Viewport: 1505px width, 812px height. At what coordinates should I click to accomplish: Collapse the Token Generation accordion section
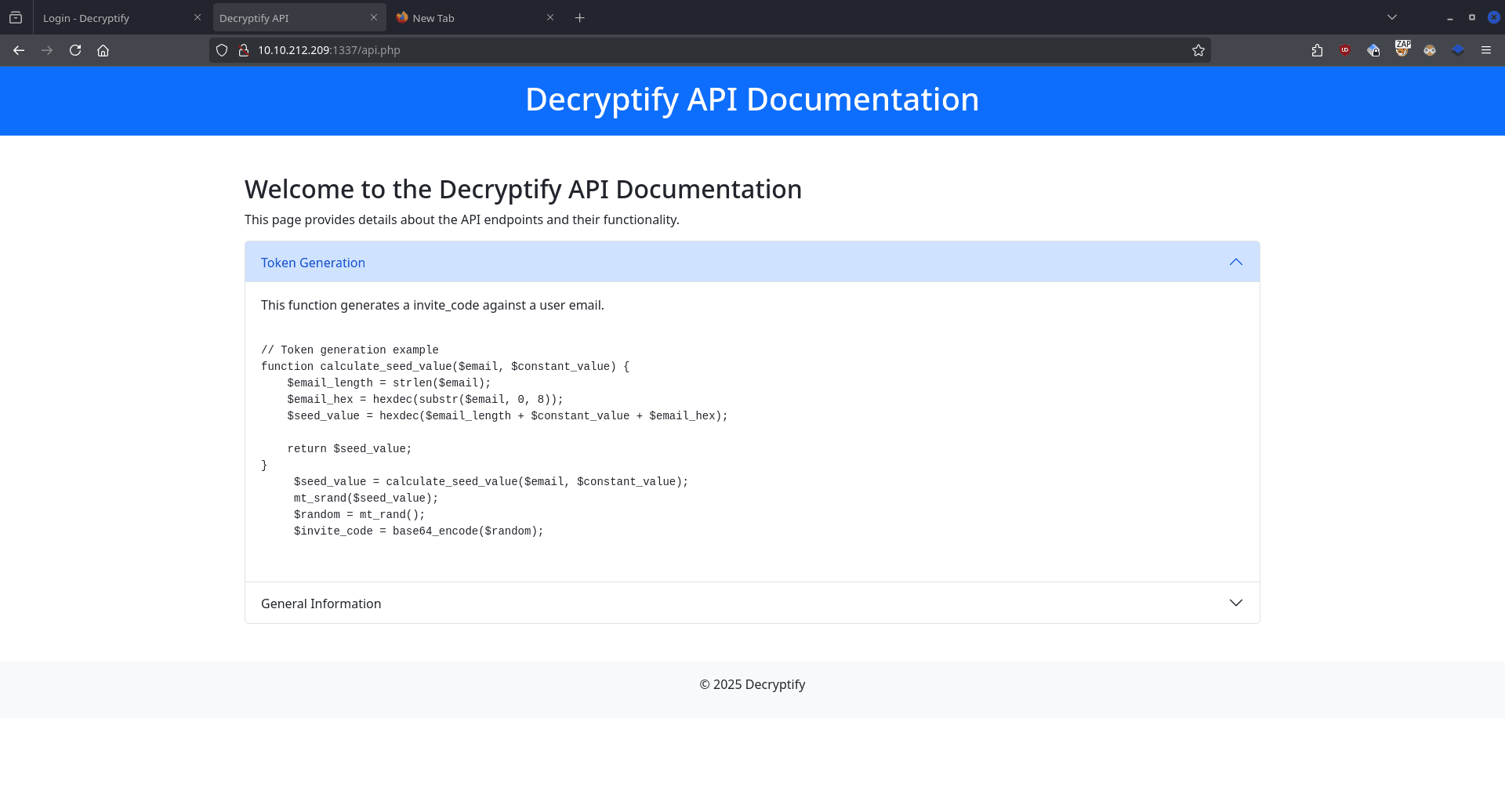752,262
